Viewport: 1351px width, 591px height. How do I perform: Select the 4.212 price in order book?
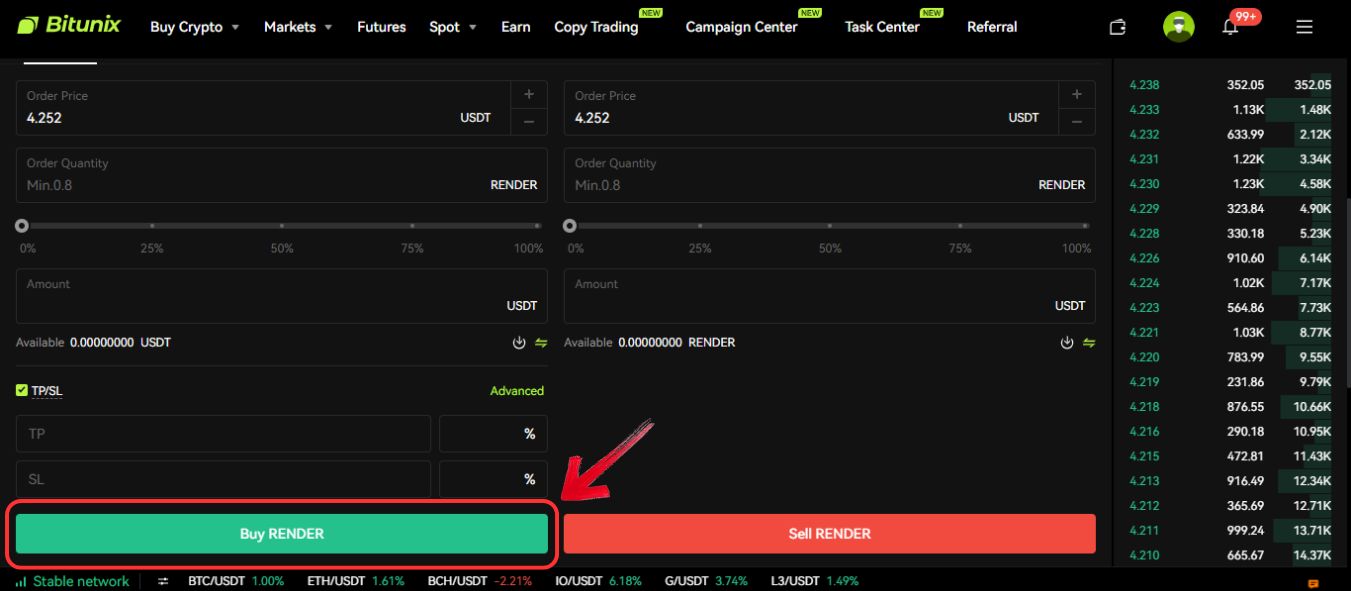1144,506
